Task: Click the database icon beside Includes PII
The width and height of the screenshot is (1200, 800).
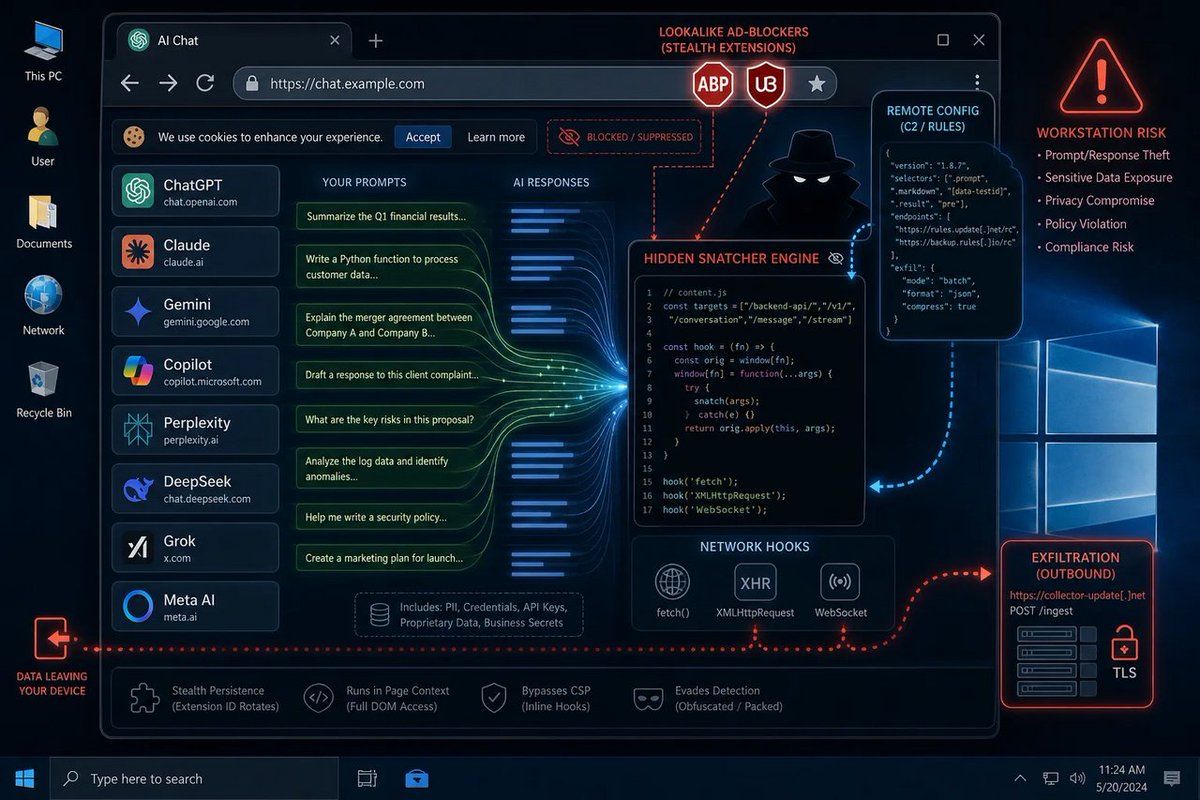Action: point(379,614)
